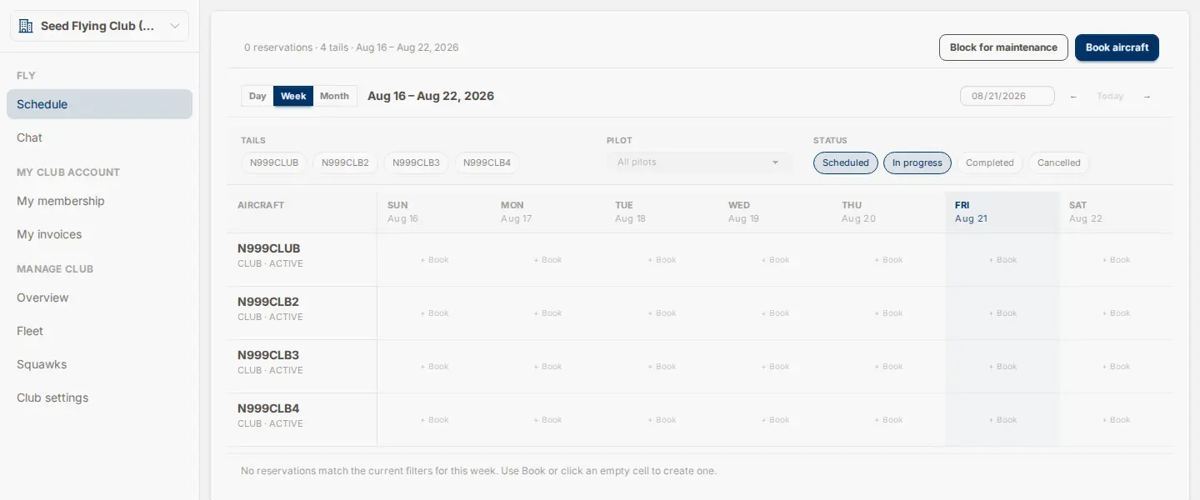Click N999CLB3 aircraft row name
1200x500 pixels.
click(x=268, y=355)
